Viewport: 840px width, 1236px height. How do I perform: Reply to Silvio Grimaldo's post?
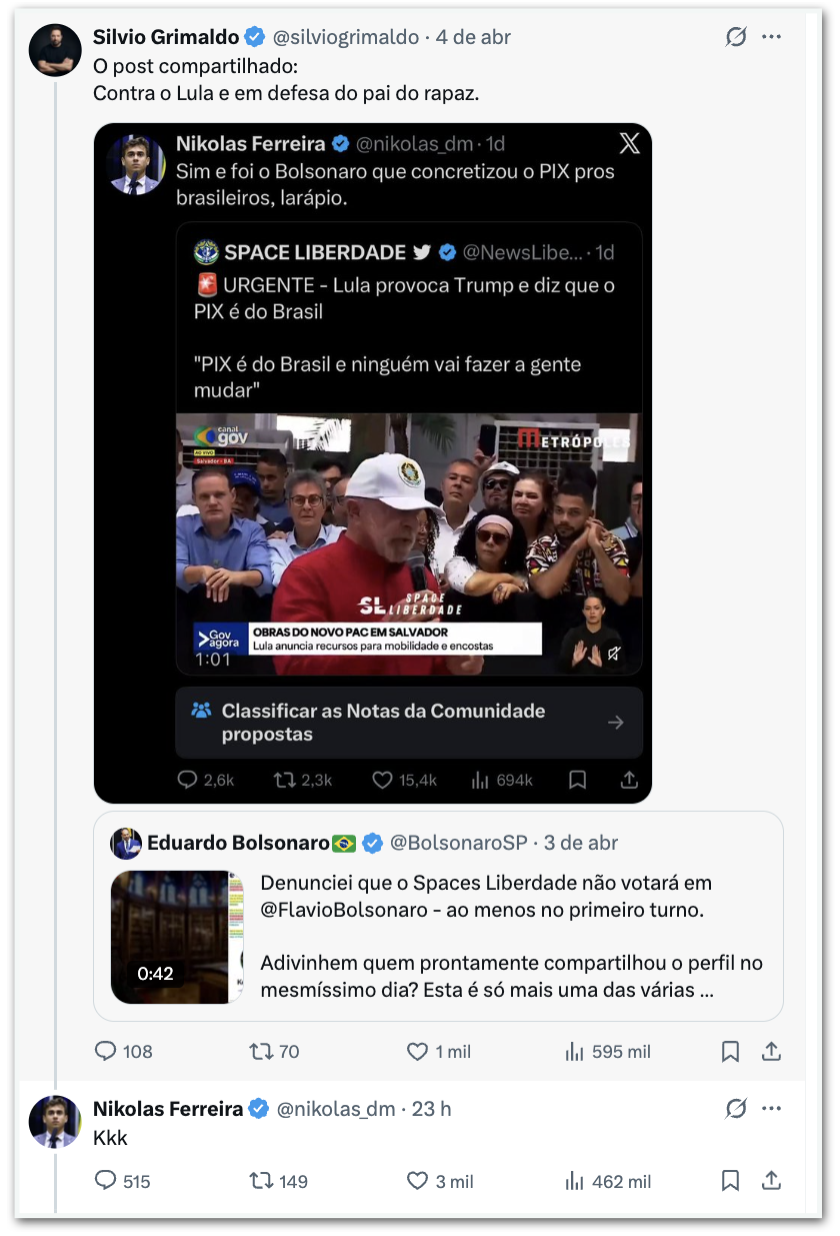coord(106,1051)
